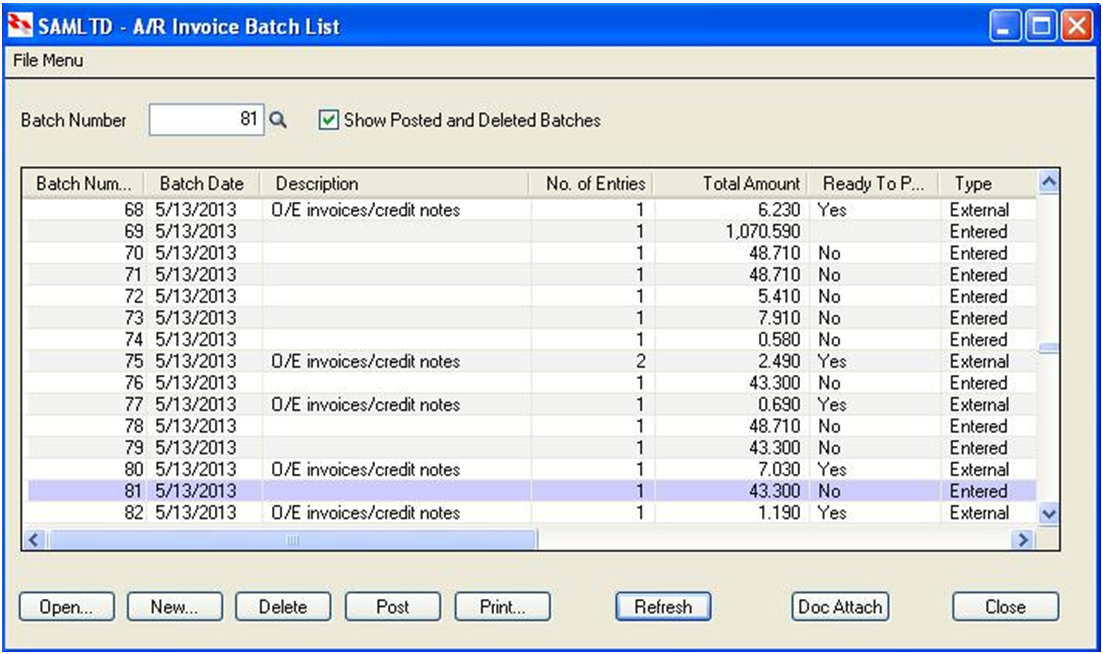Viewport: 1103px width, 654px height.
Task: Click total amount 0.690 in batch 77
Action: pos(779,404)
